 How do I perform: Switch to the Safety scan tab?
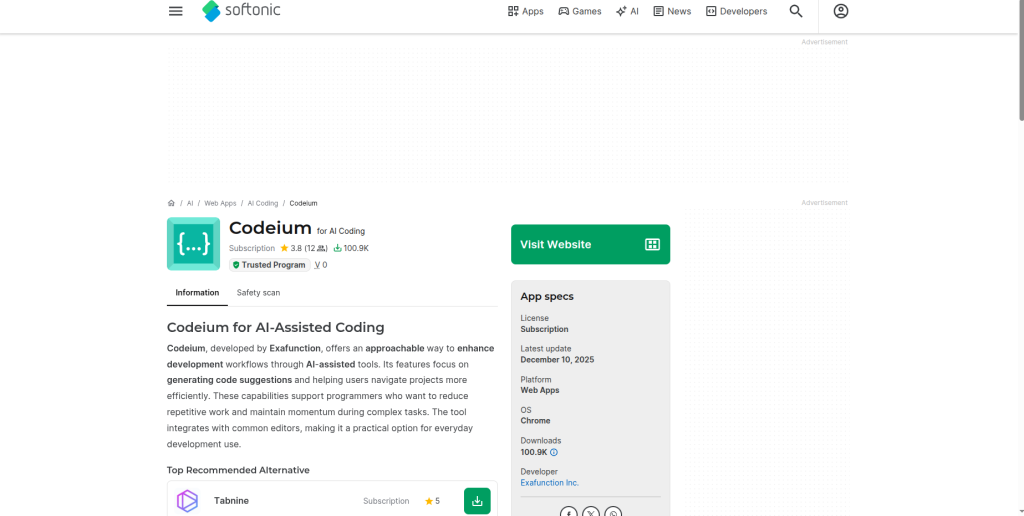point(258,293)
